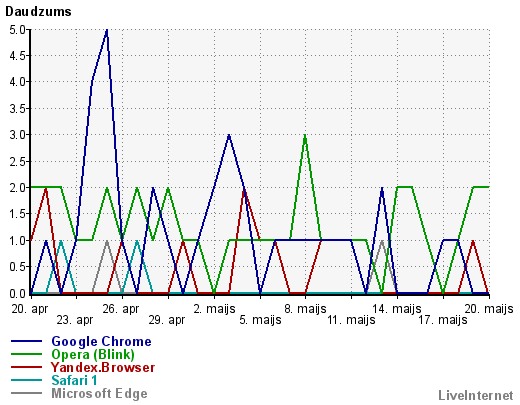Click the blue Google Chrome legend line
Screen dimensions: 520x405
click(26, 341)
